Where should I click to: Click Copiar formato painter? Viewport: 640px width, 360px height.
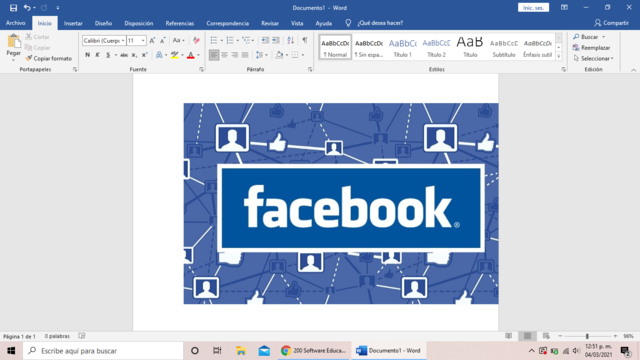click(48, 58)
